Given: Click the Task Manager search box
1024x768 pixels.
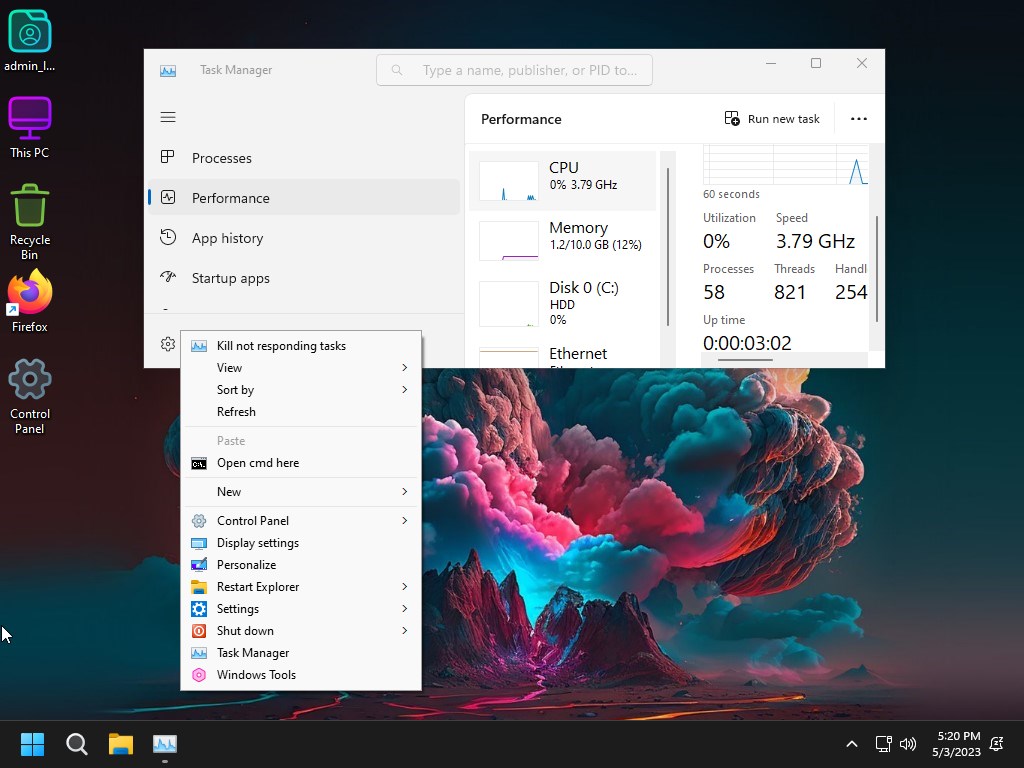Looking at the screenshot, I should coord(515,70).
